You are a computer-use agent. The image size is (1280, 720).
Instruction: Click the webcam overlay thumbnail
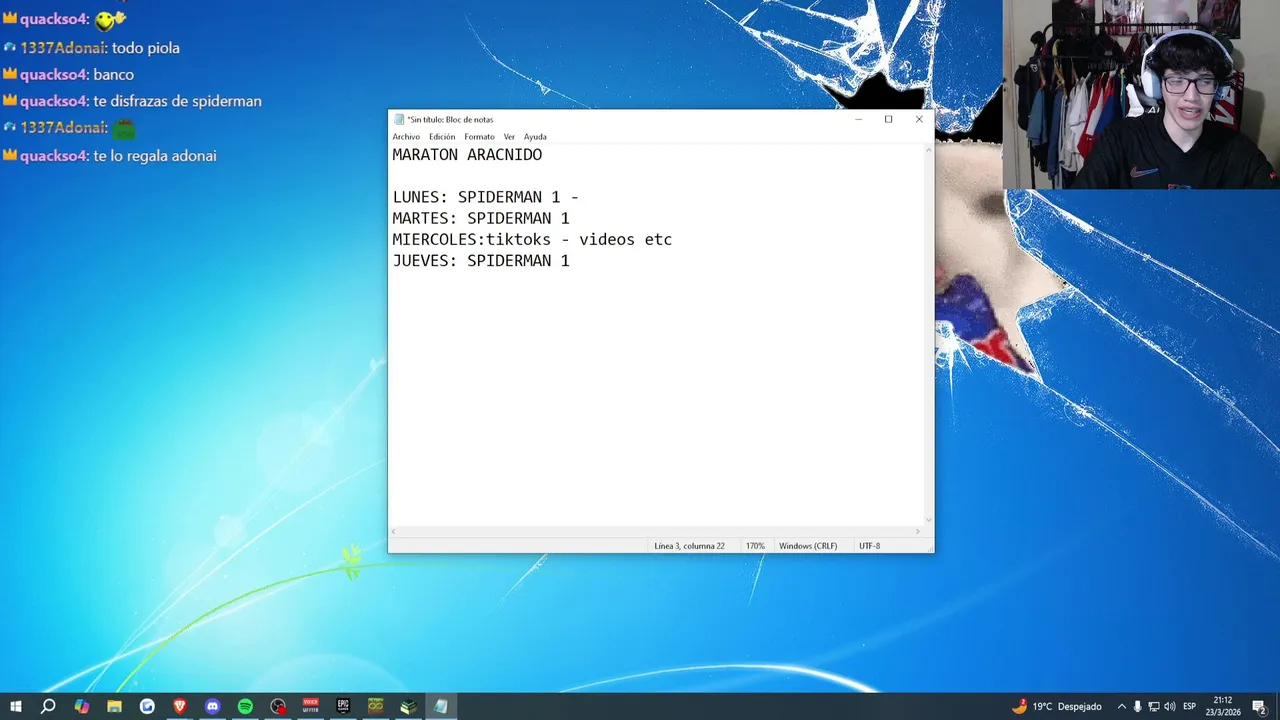1141,94
